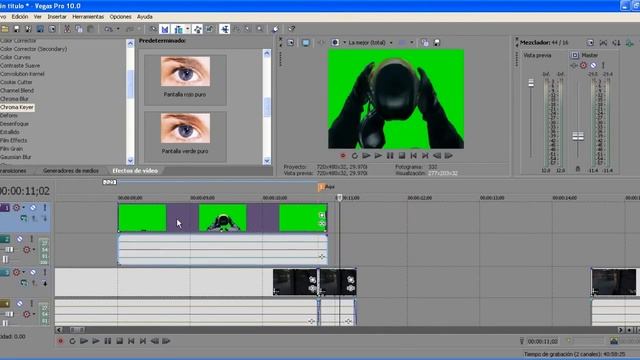The image size is (640, 360).
Task: Select the Zoom edit tool magnifier icon
Action: tap(260, 29)
